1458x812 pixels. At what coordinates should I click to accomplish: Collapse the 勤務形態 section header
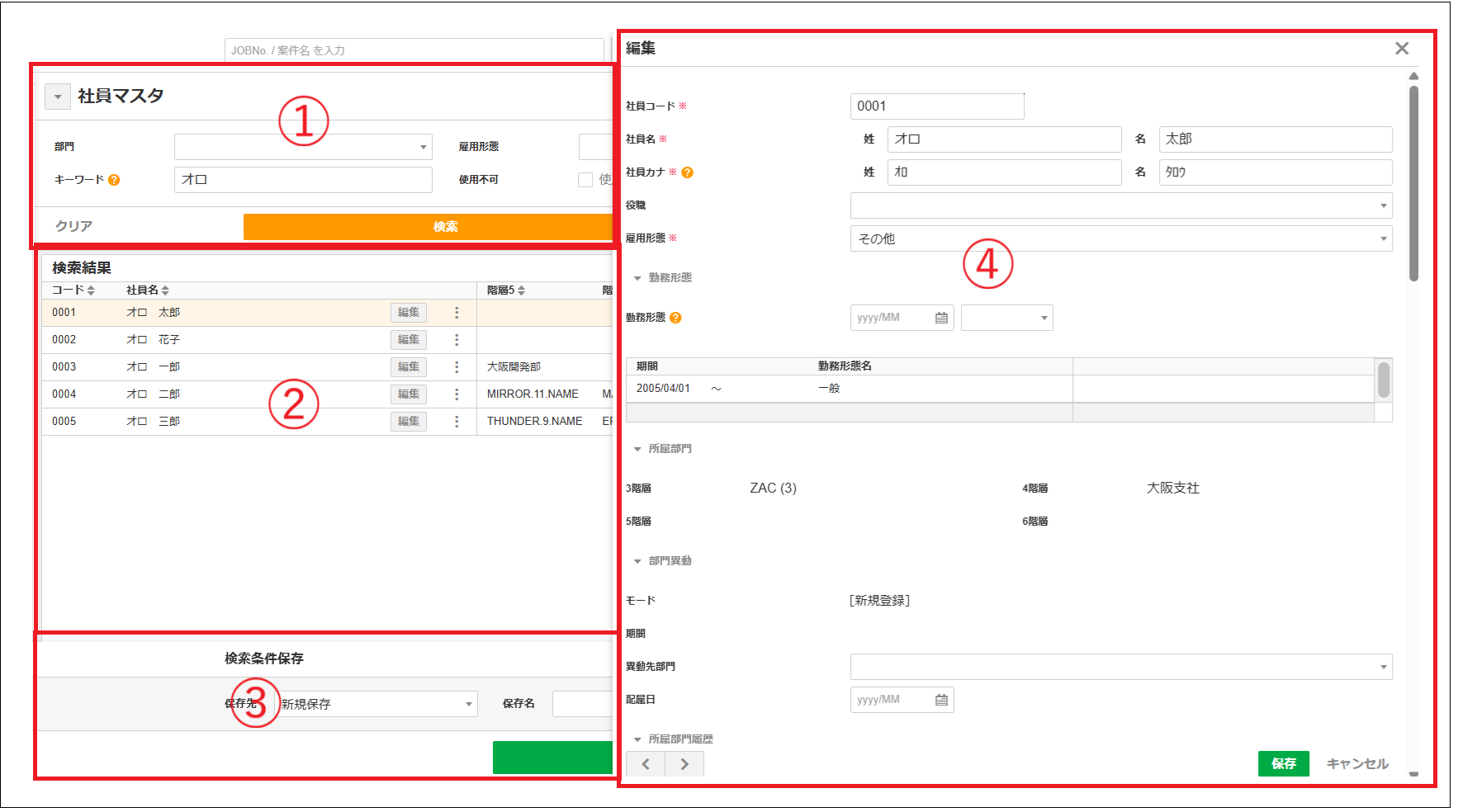[x=637, y=278]
